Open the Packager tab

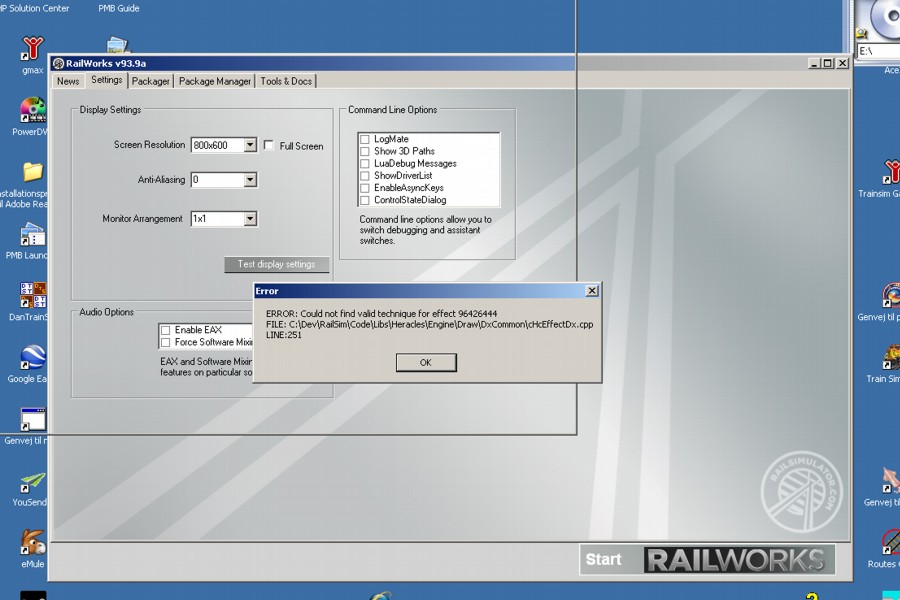click(150, 81)
